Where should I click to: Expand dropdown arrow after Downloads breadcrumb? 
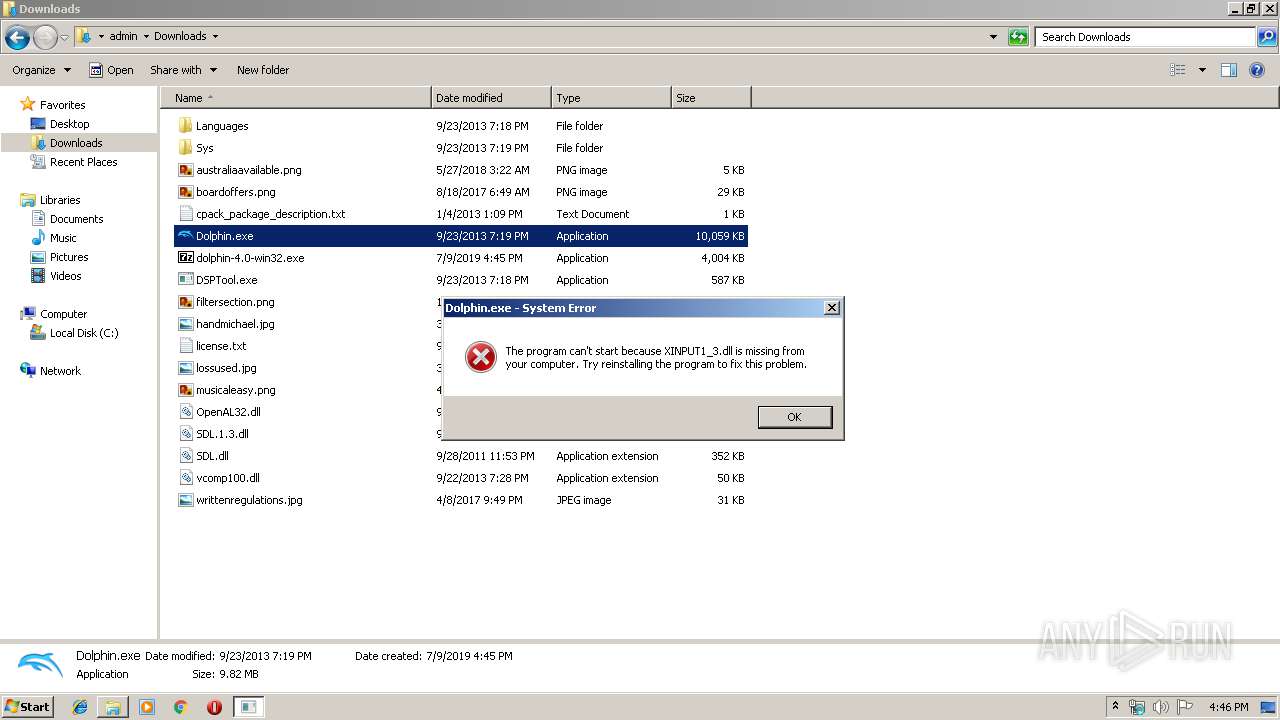coord(215,36)
